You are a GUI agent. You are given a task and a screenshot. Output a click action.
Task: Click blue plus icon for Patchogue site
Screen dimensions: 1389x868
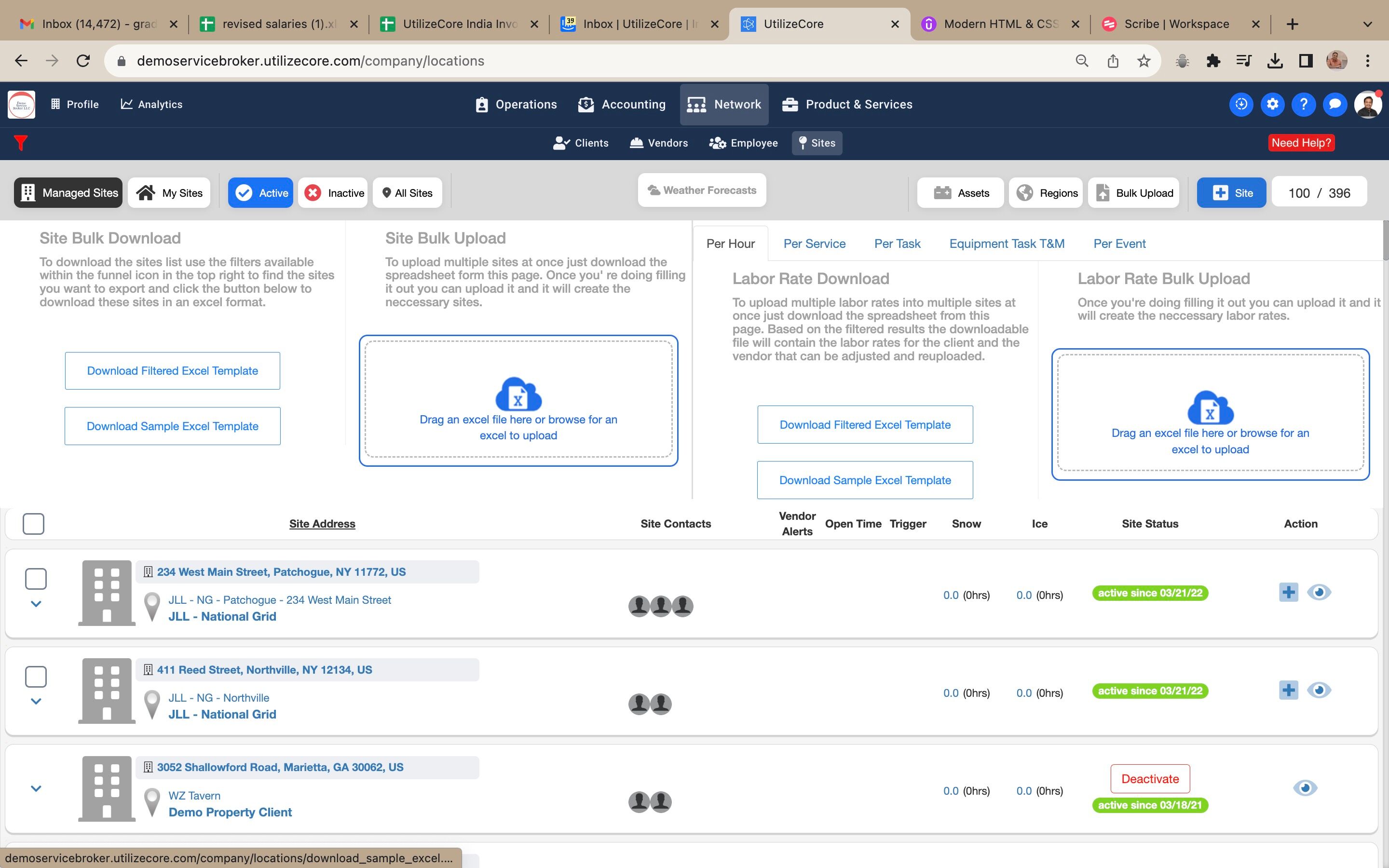[1288, 592]
